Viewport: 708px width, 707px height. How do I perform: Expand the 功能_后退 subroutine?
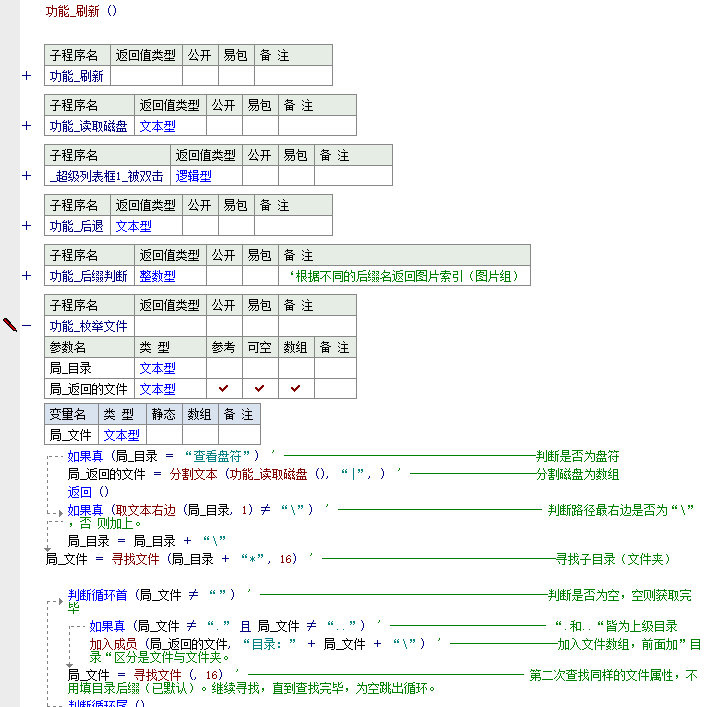(27, 226)
